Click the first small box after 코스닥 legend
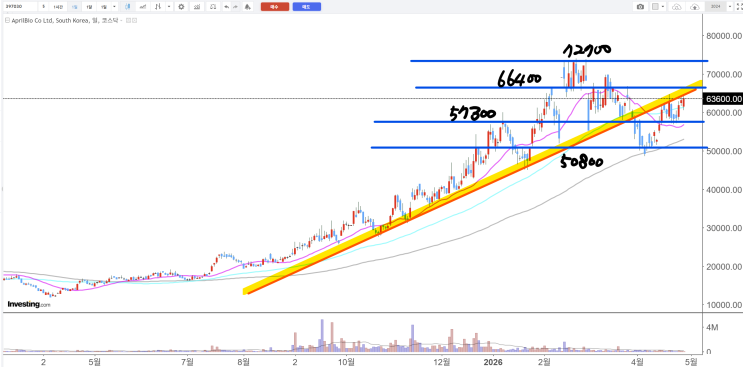Viewport: 743px width, 367px height. pyautogui.click(x=128, y=20)
